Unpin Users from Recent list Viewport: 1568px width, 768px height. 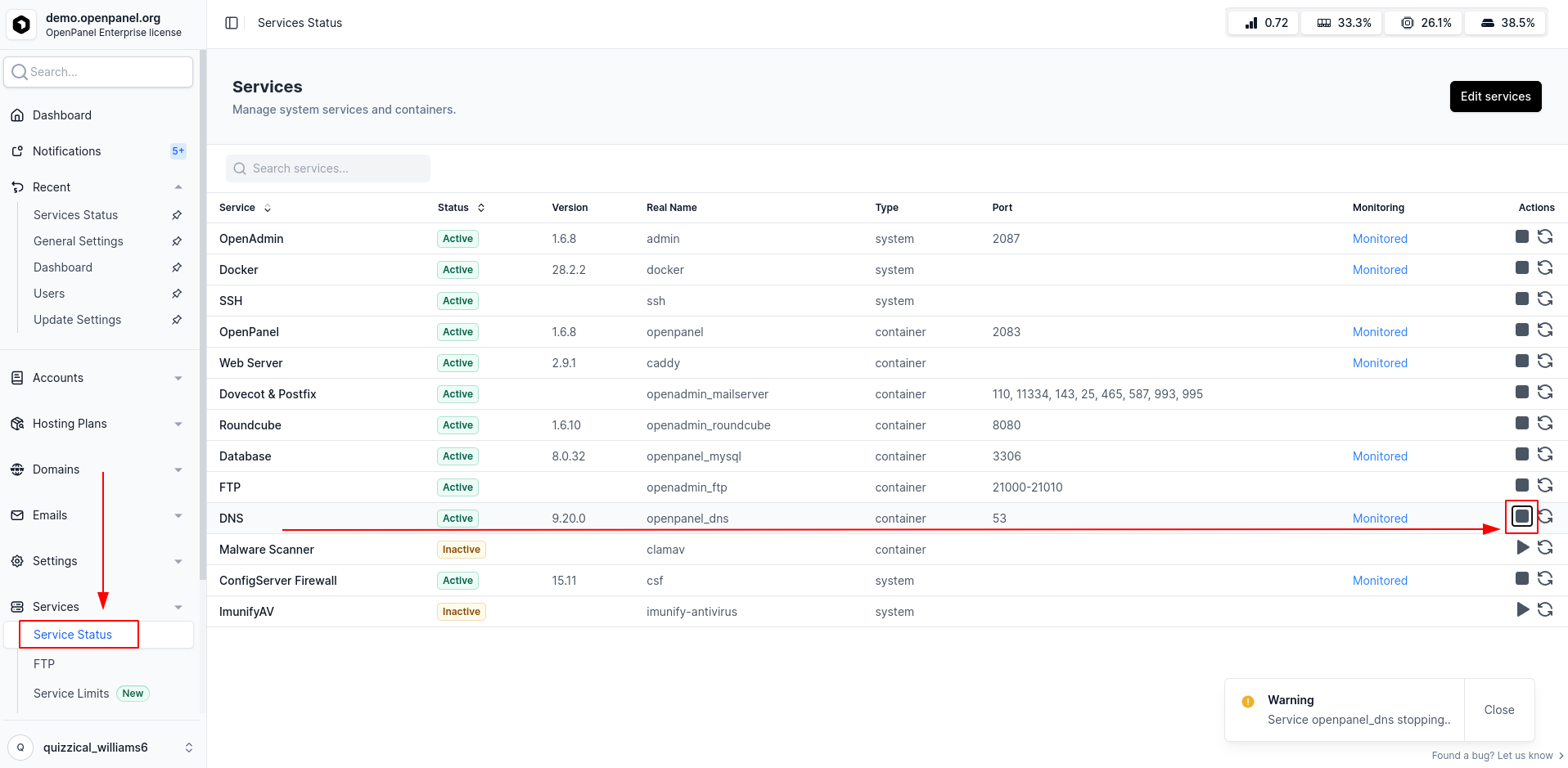(177, 294)
